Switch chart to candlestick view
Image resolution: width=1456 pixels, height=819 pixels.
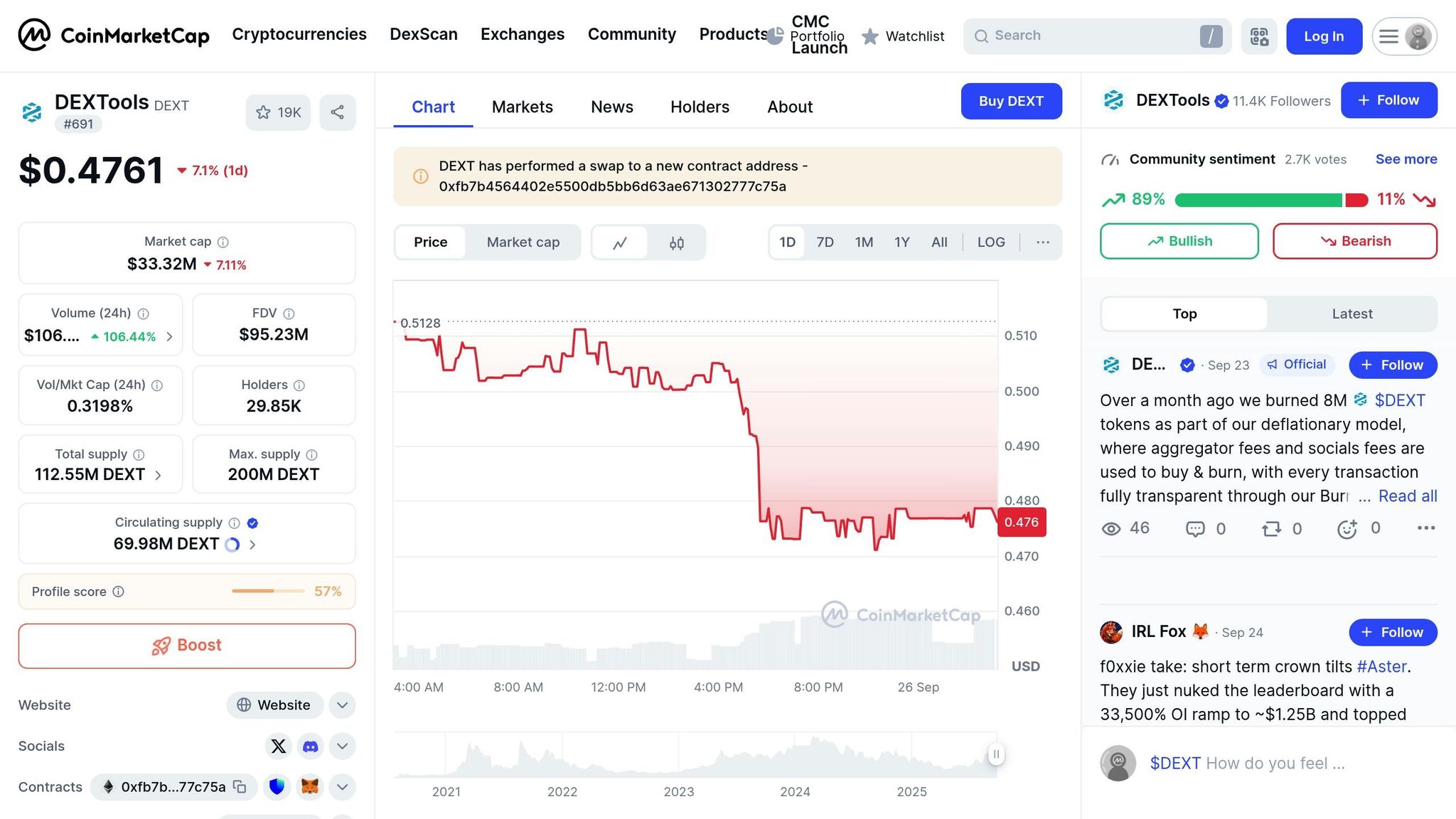tap(677, 242)
